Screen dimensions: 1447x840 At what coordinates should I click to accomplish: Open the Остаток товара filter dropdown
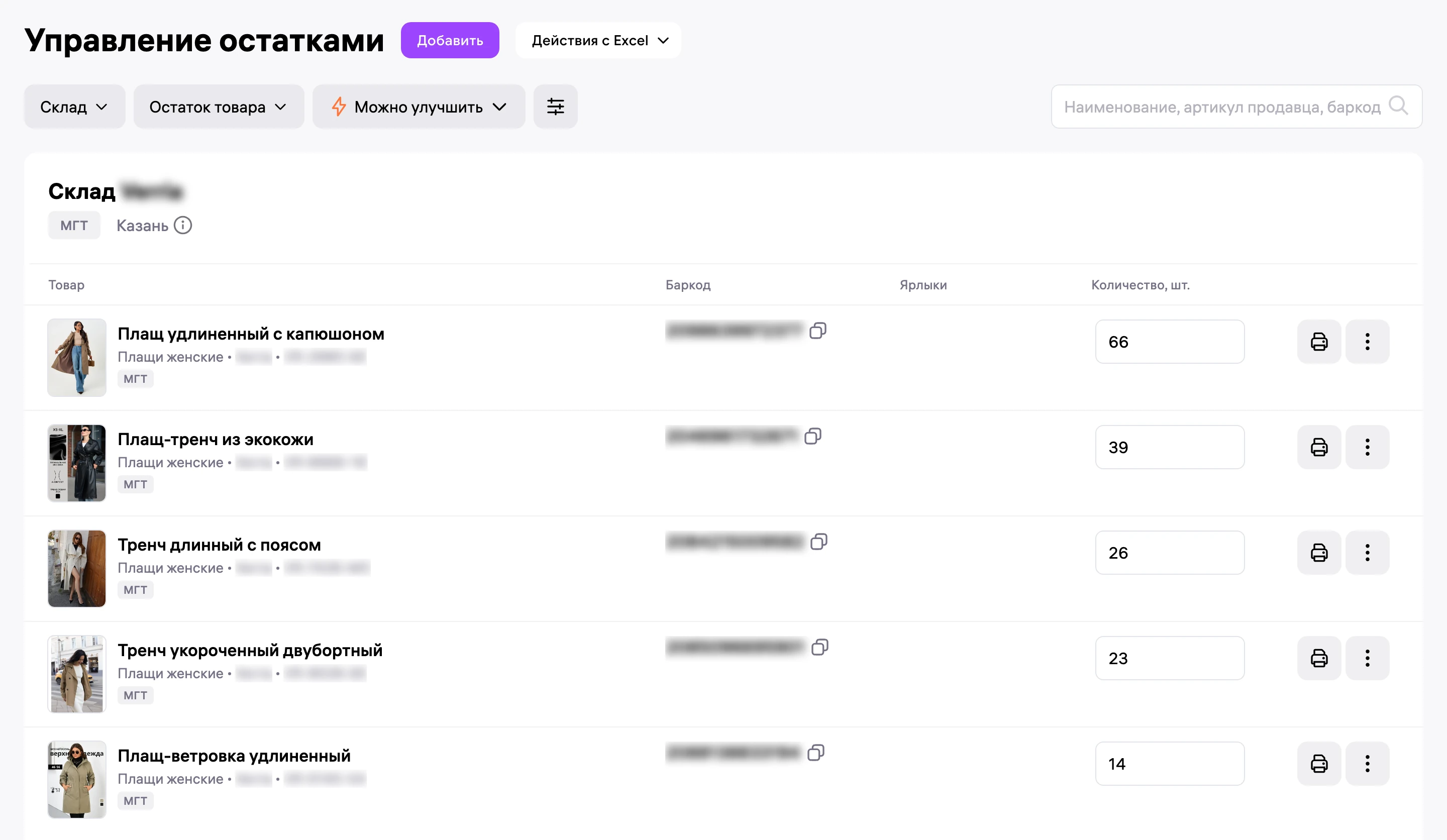tap(219, 107)
